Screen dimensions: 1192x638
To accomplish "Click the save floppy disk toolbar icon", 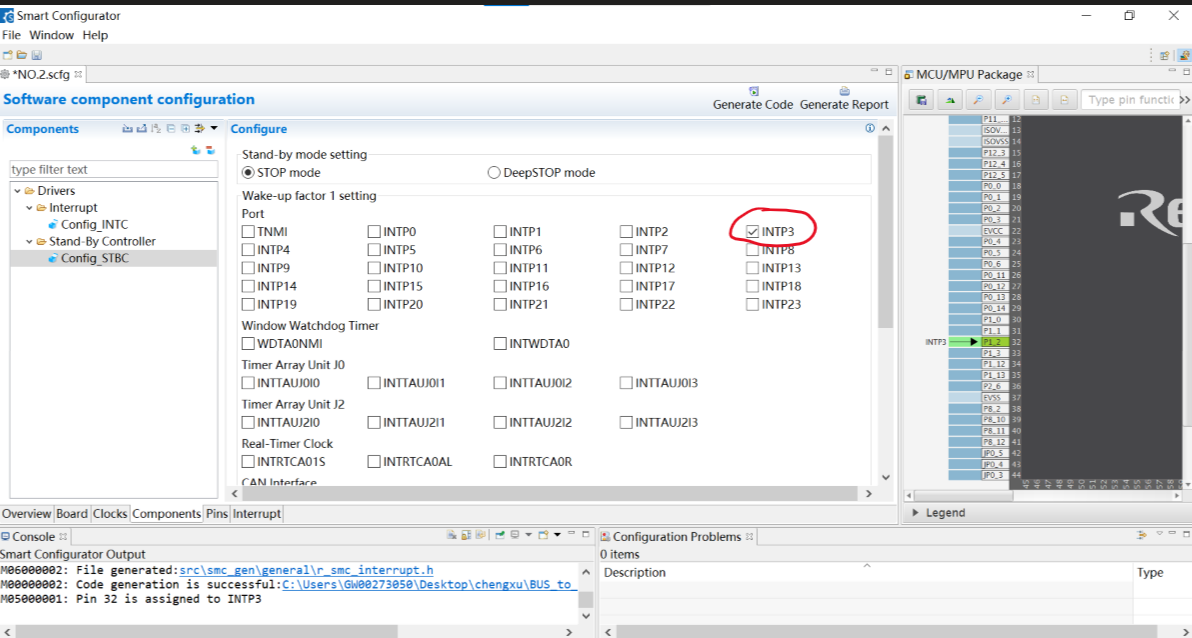I will [36, 55].
